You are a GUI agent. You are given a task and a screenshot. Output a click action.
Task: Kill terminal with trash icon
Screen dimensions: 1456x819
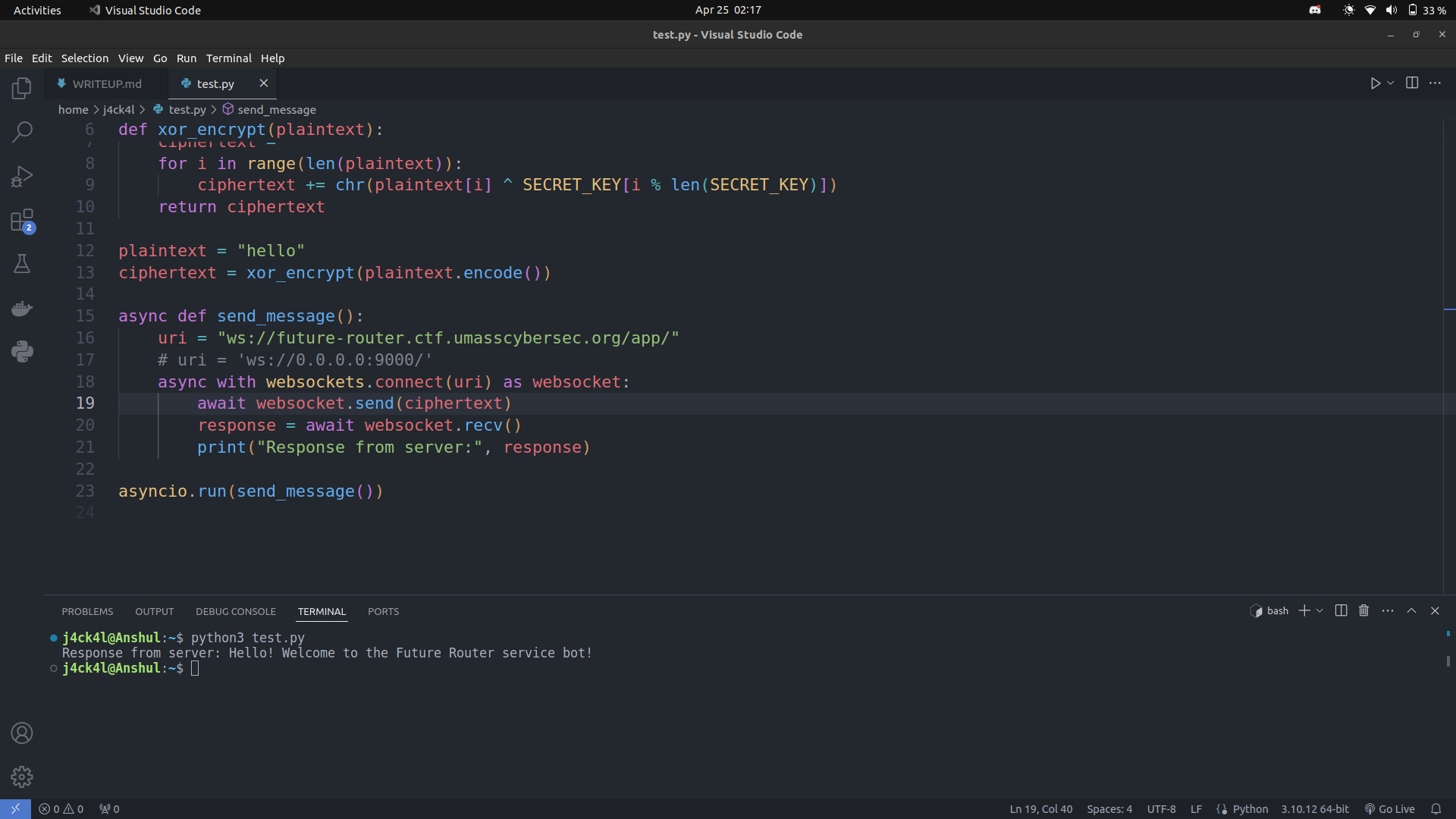1363,610
